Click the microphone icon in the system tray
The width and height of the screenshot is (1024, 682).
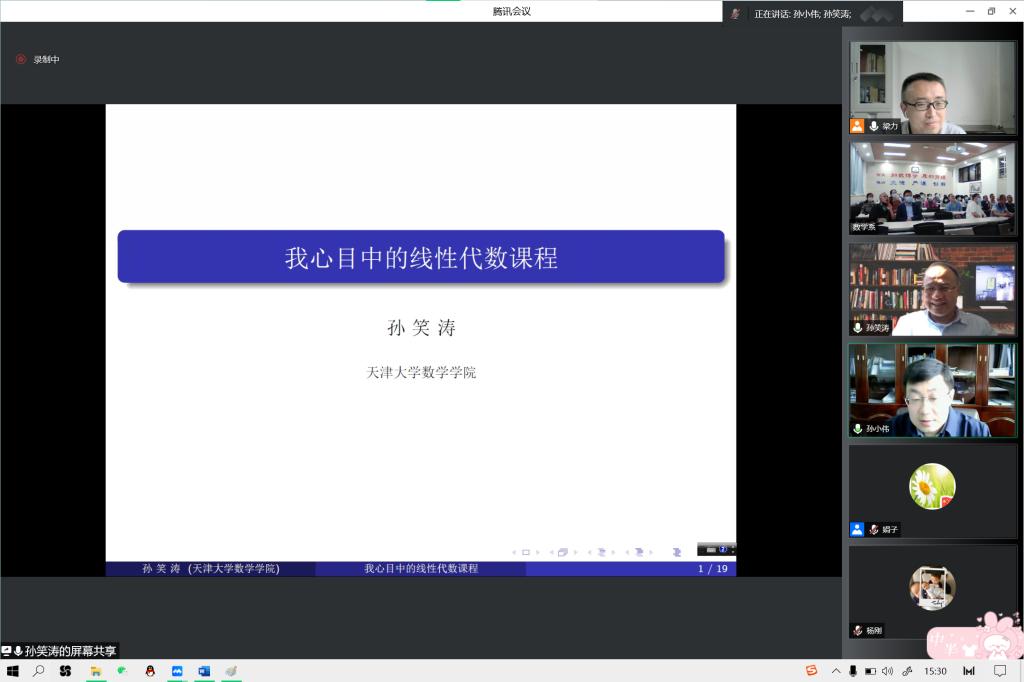point(853,671)
